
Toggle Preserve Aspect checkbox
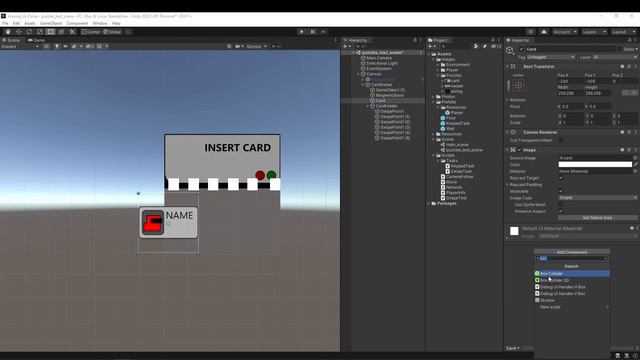tap(561, 211)
